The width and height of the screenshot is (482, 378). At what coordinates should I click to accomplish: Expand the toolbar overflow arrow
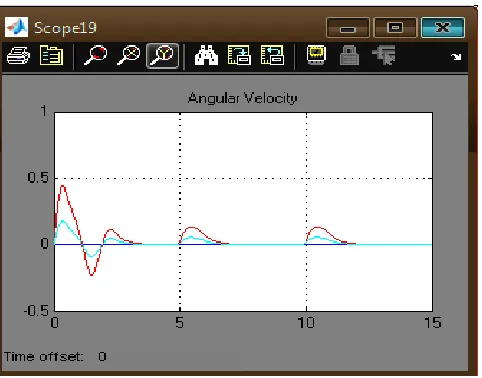[x=456, y=57]
